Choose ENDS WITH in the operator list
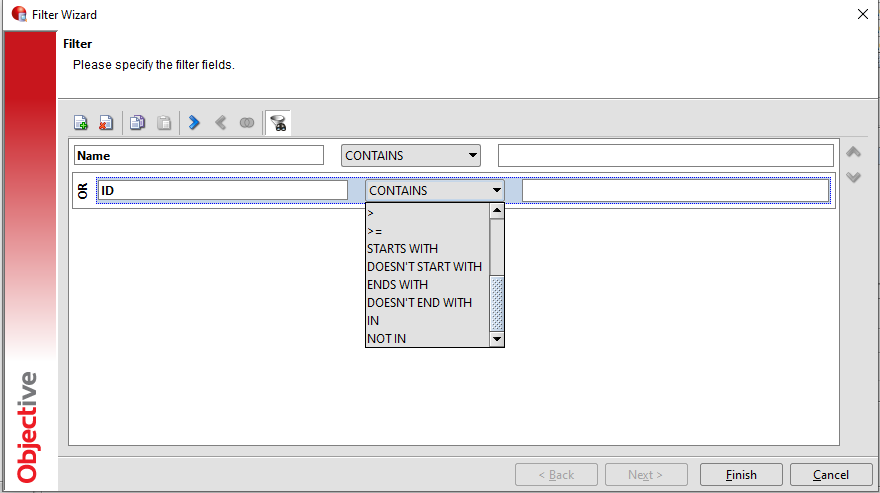880x493 pixels. tap(396, 285)
